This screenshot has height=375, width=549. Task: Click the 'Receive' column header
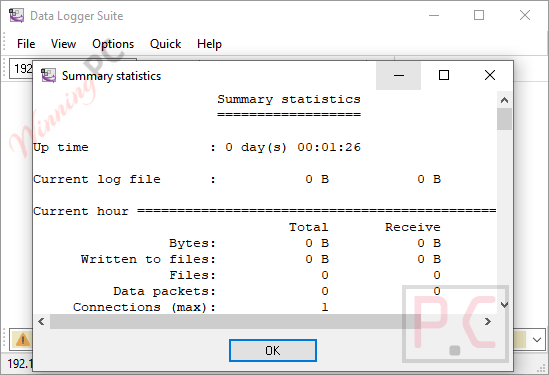412,227
